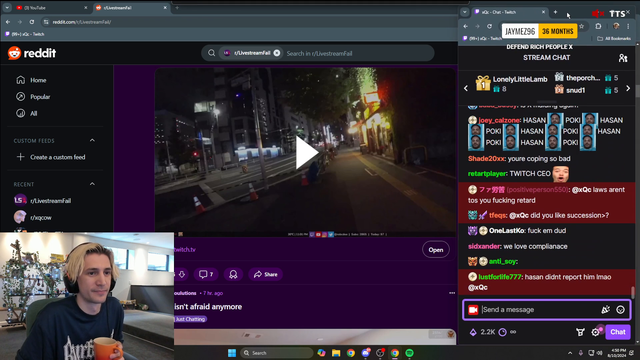Open the celebration party popper icon
Image resolution: width=640 pixels, height=360 pixels.
tap(606, 310)
